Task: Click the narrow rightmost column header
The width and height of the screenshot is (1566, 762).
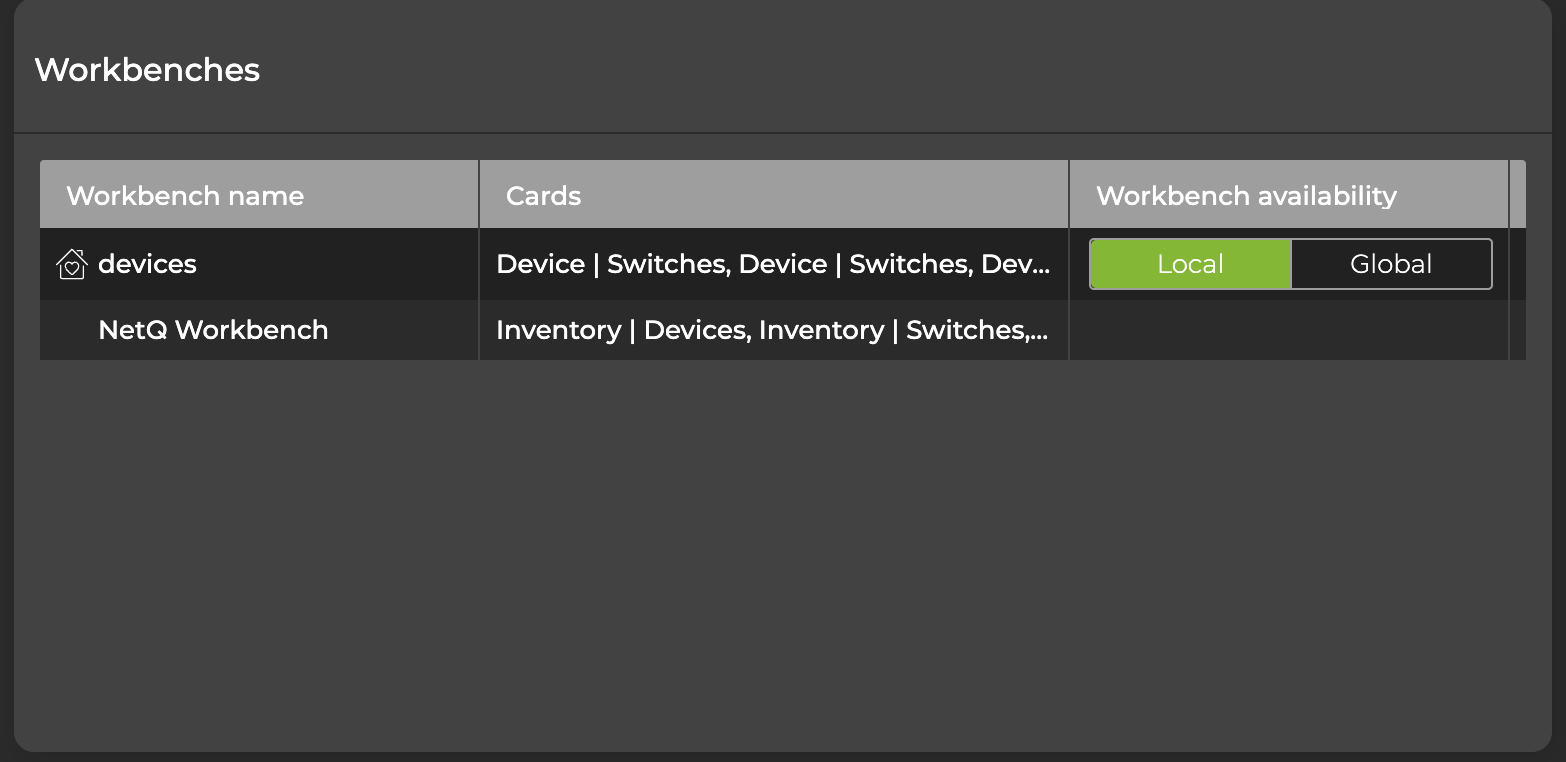Action: pyautogui.click(x=1518, y=195)
